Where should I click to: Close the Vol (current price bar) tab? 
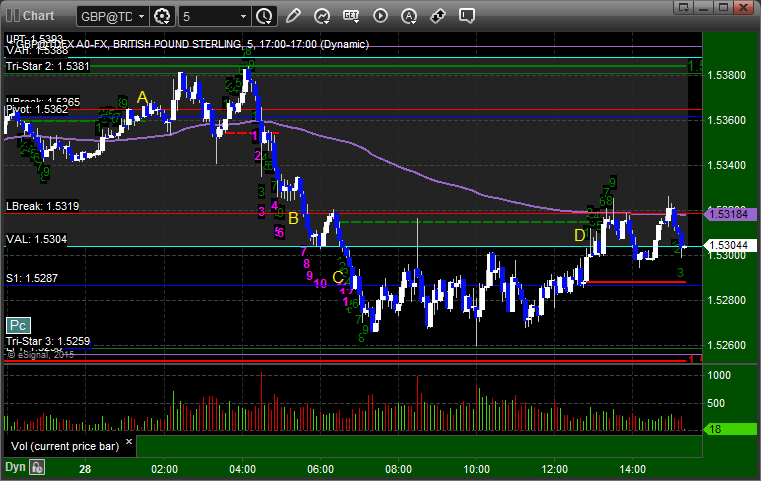[x=129, y=442]
